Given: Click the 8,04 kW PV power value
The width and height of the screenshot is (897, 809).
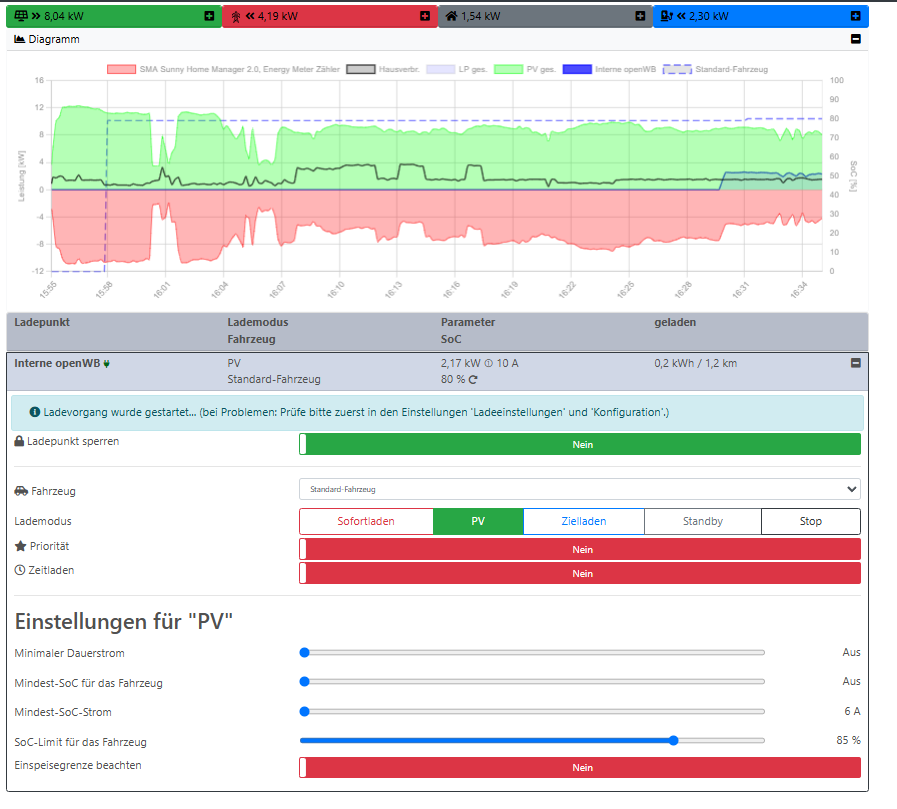Looking at the screenshot, I should tap(64, 16).
